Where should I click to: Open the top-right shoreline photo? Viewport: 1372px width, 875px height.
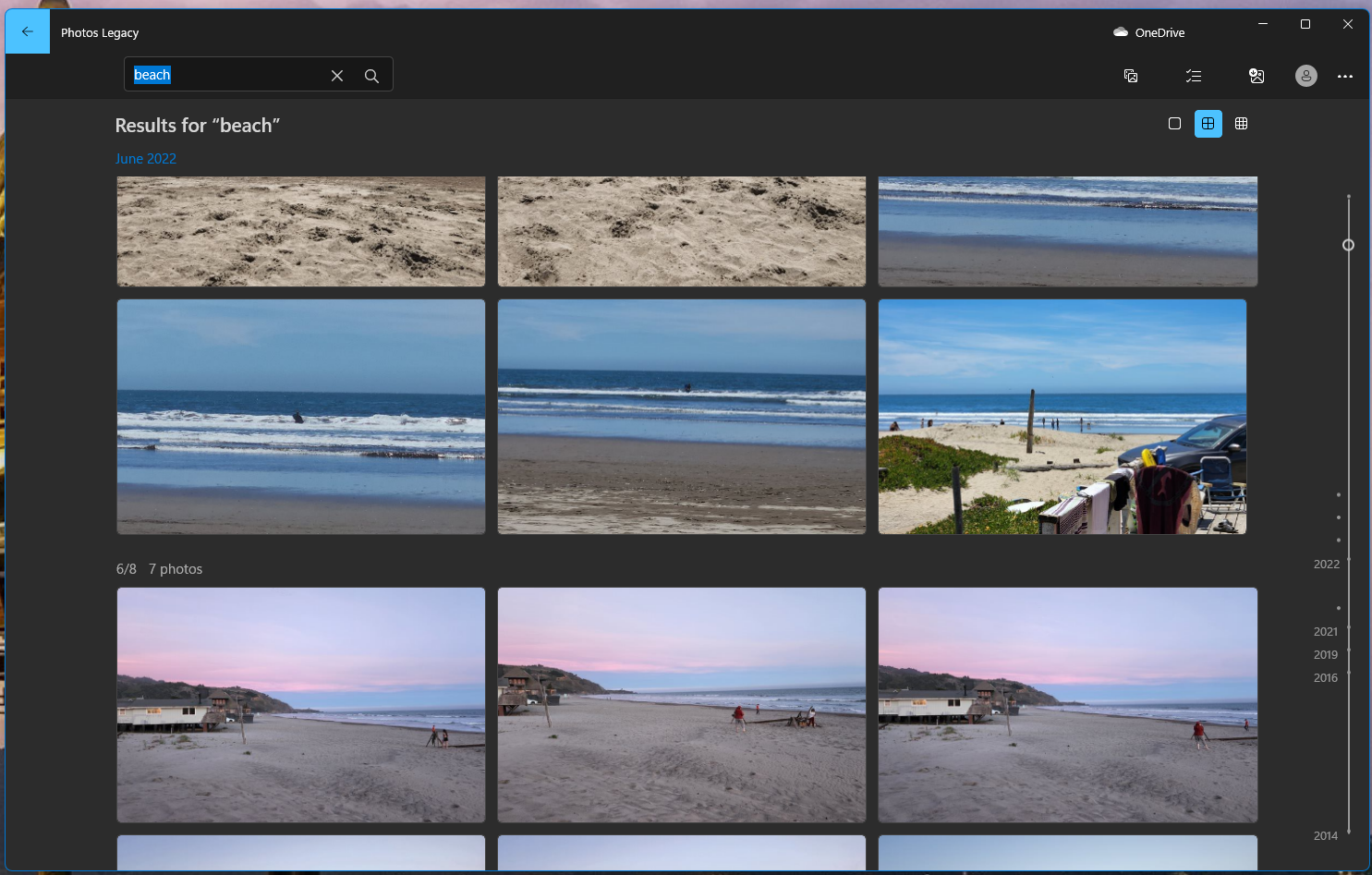pyautogui.click(x=1067, y=232)
